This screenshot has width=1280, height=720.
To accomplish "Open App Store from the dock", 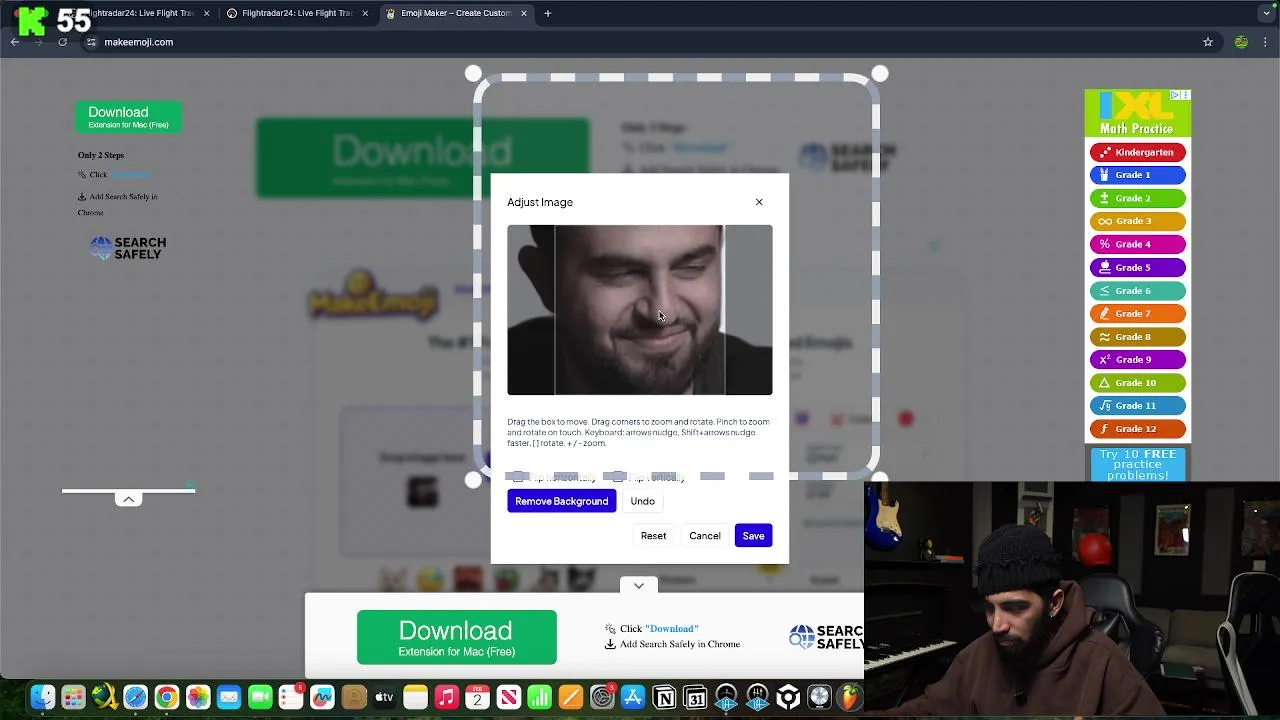I will pyautogui.click(x=633, y=697).
